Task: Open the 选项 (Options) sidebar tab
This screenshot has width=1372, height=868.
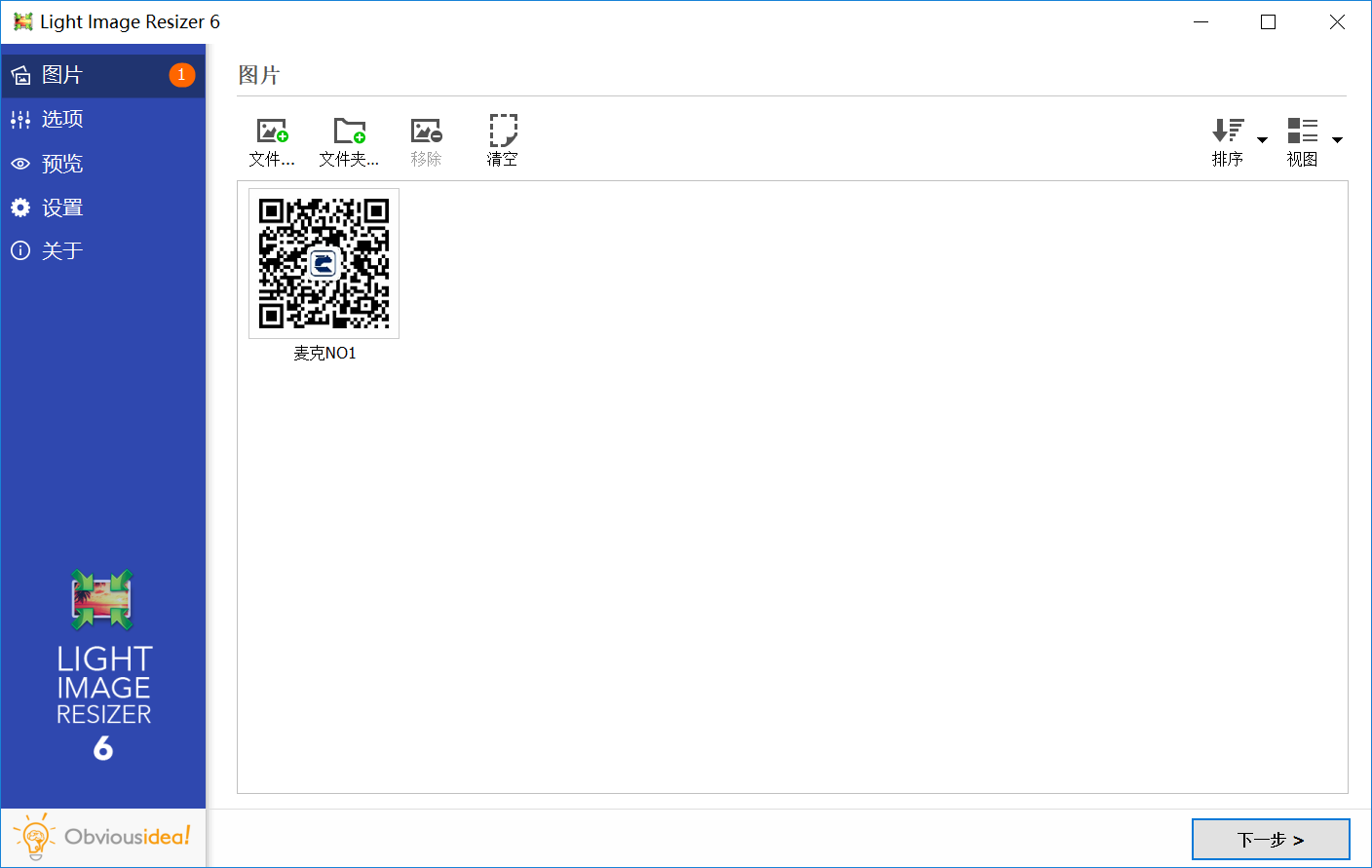Action: [x=103, y=119]
